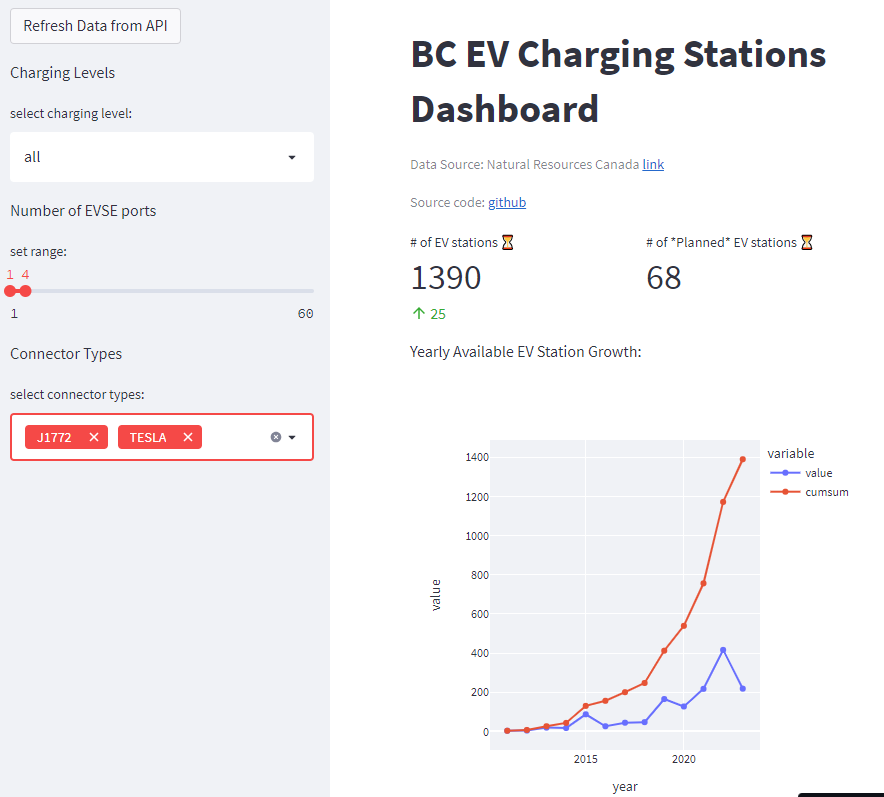This screenshot has height=797, width=884.
Task: Click the hourglass icon beside "# of *Planned* EV stations"
Action: tap(808, 241)
